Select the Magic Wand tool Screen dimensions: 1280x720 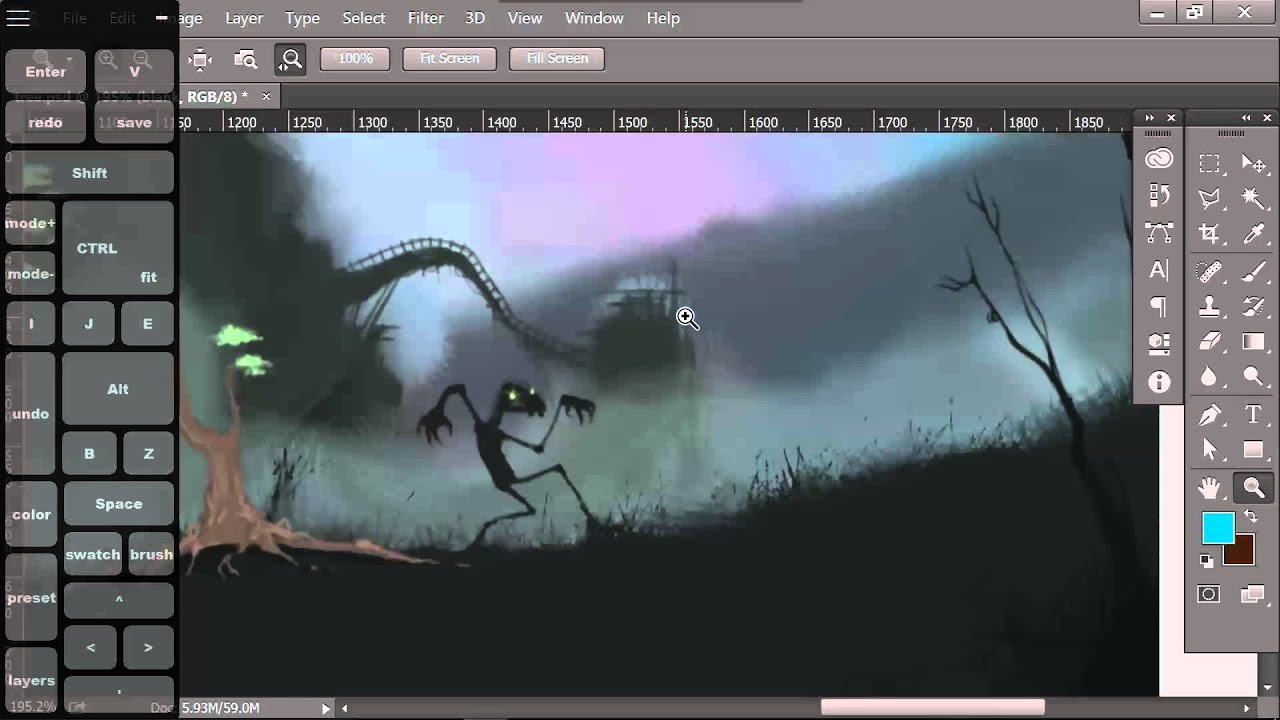(1253, 198)
